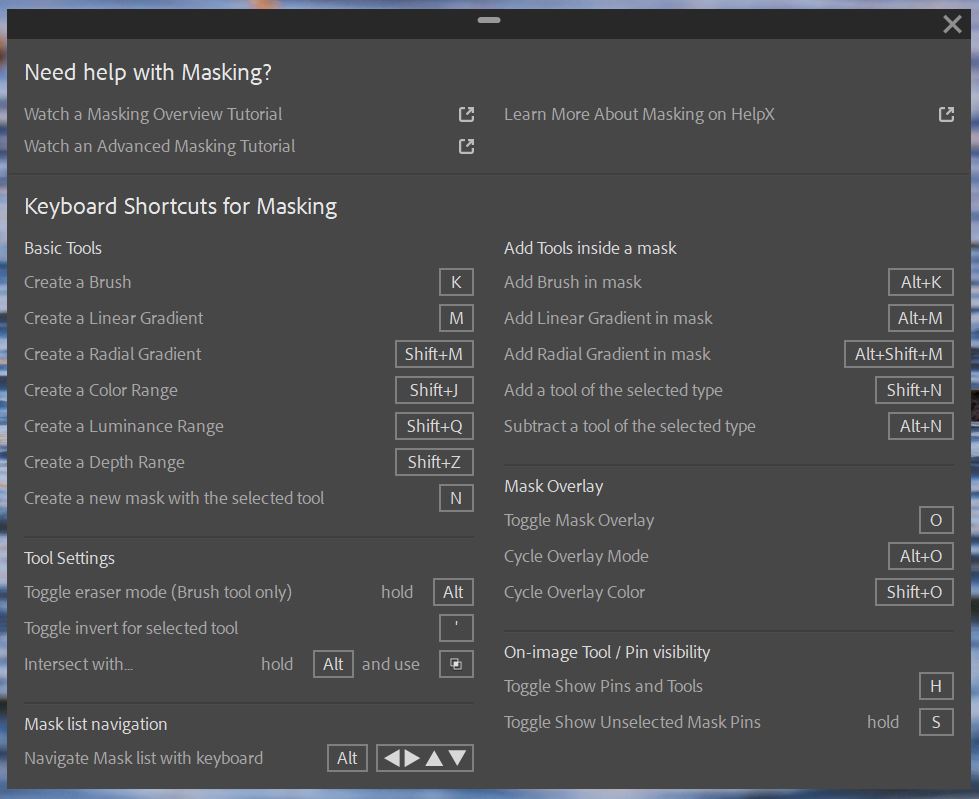Click external link icon beside HelpX masking link
Image resolution: width=979 pixels, height=799 pixels.
[946, 114]
